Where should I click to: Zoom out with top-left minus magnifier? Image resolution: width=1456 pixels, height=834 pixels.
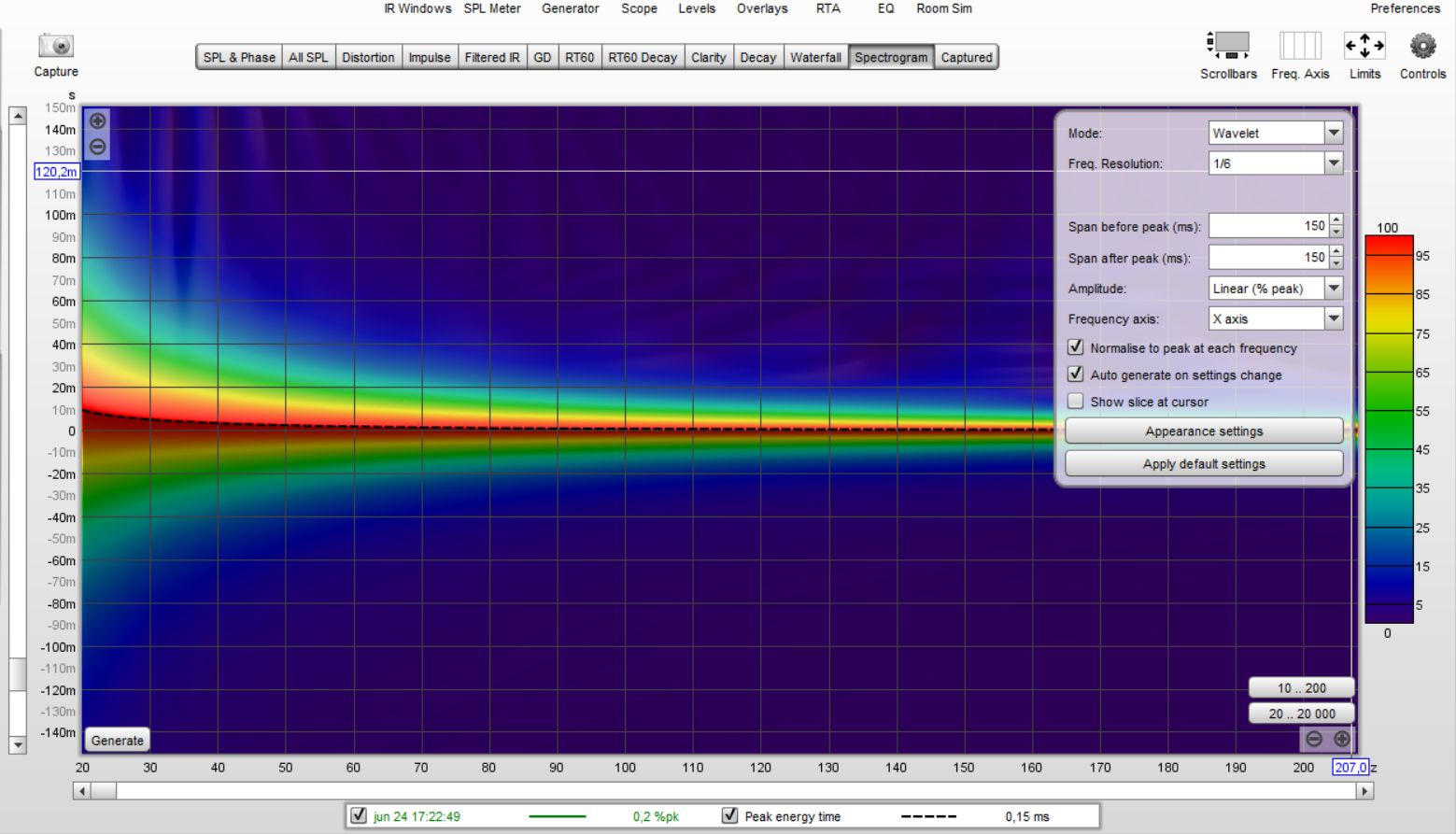click(x=98, y=147)
